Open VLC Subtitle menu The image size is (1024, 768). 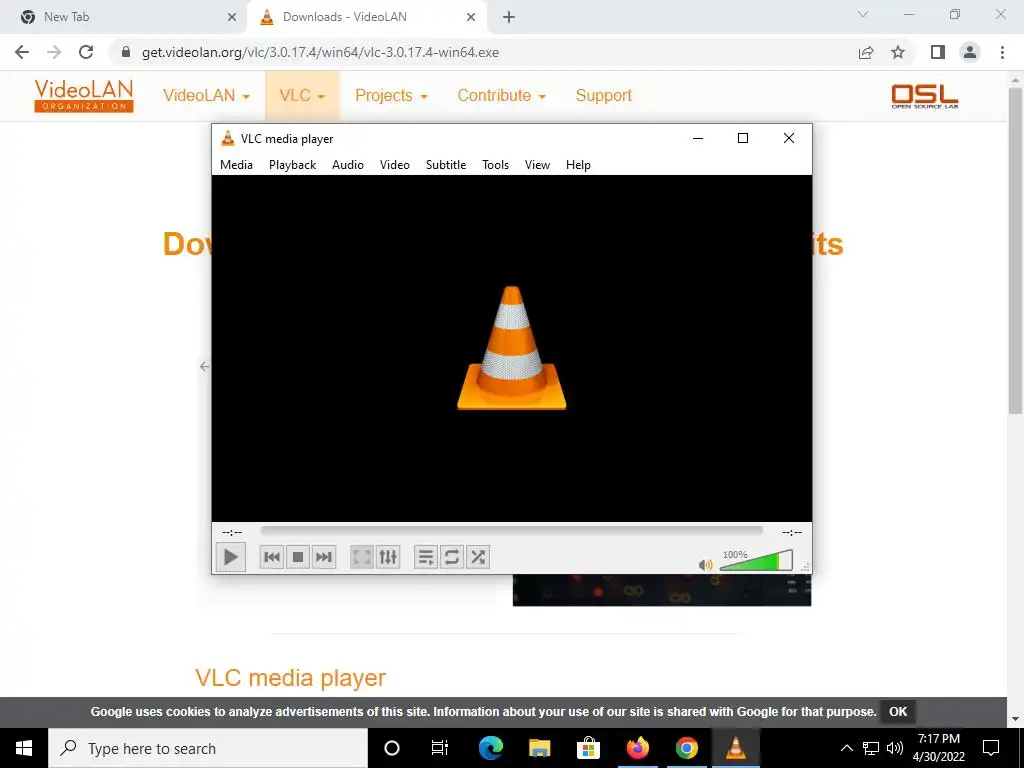(446, 165)
